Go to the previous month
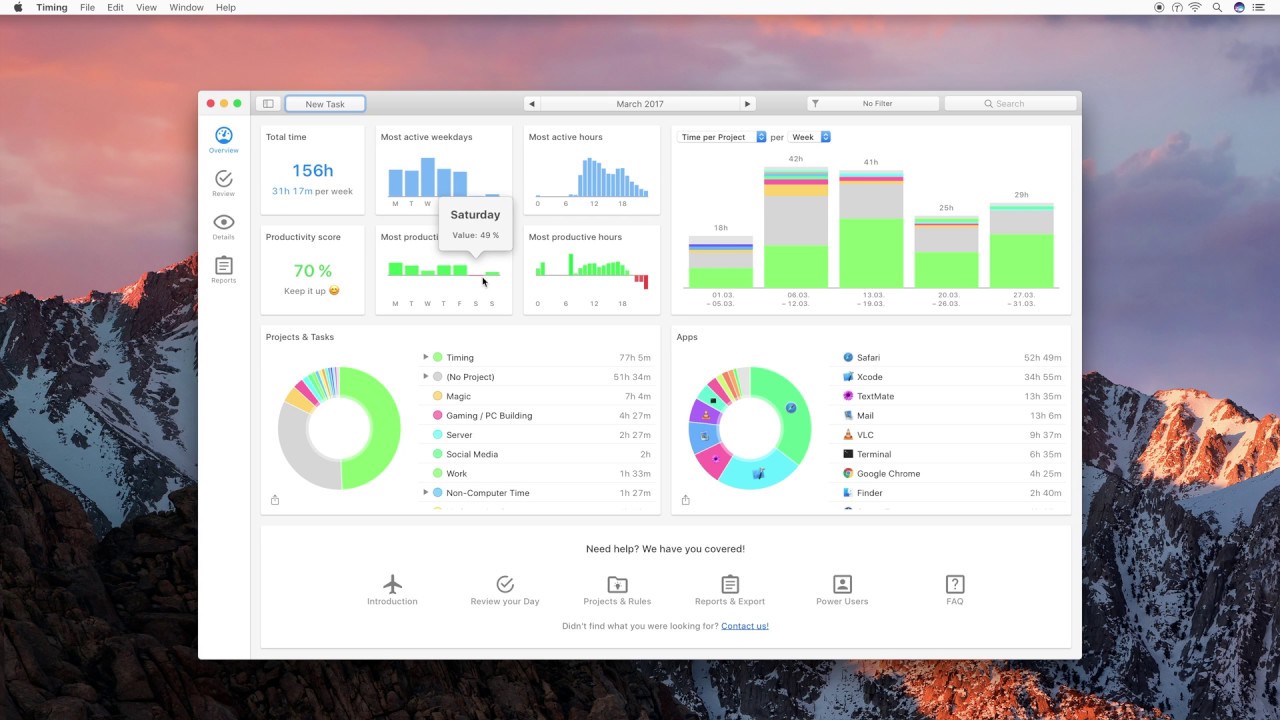 (531, 104)
